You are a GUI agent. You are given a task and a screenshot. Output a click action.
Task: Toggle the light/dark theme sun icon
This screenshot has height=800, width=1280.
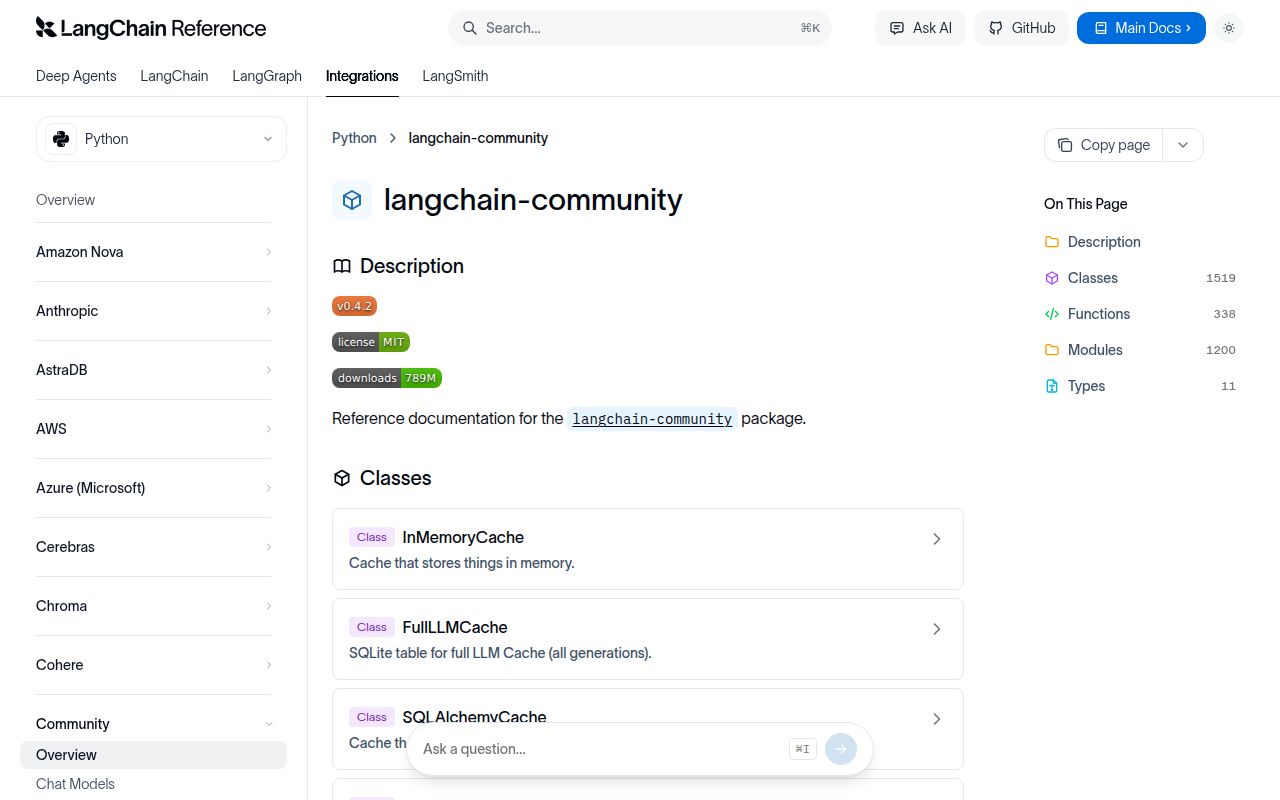click(x=1229, y=28)
